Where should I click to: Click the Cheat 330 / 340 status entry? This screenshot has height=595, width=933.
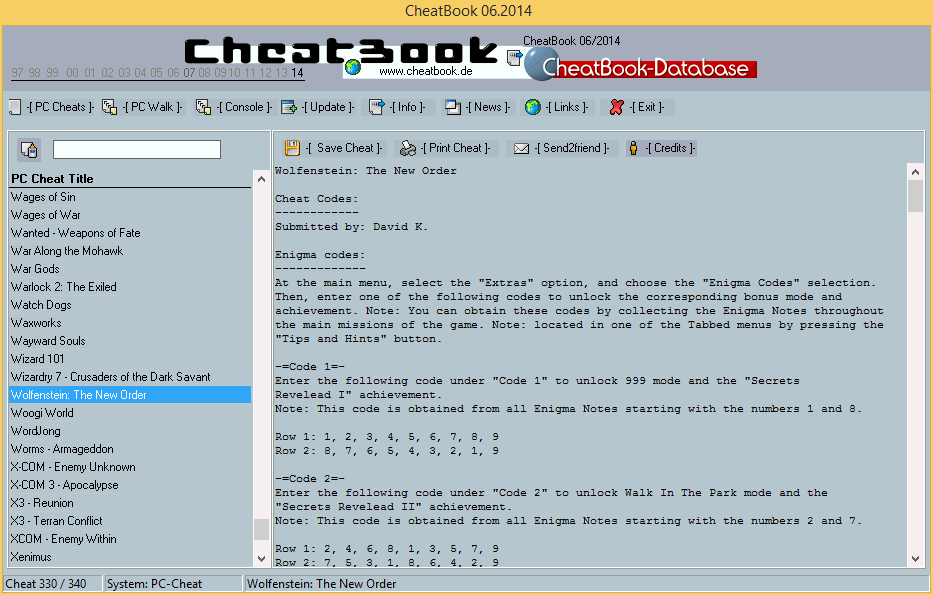click(52, 584)
